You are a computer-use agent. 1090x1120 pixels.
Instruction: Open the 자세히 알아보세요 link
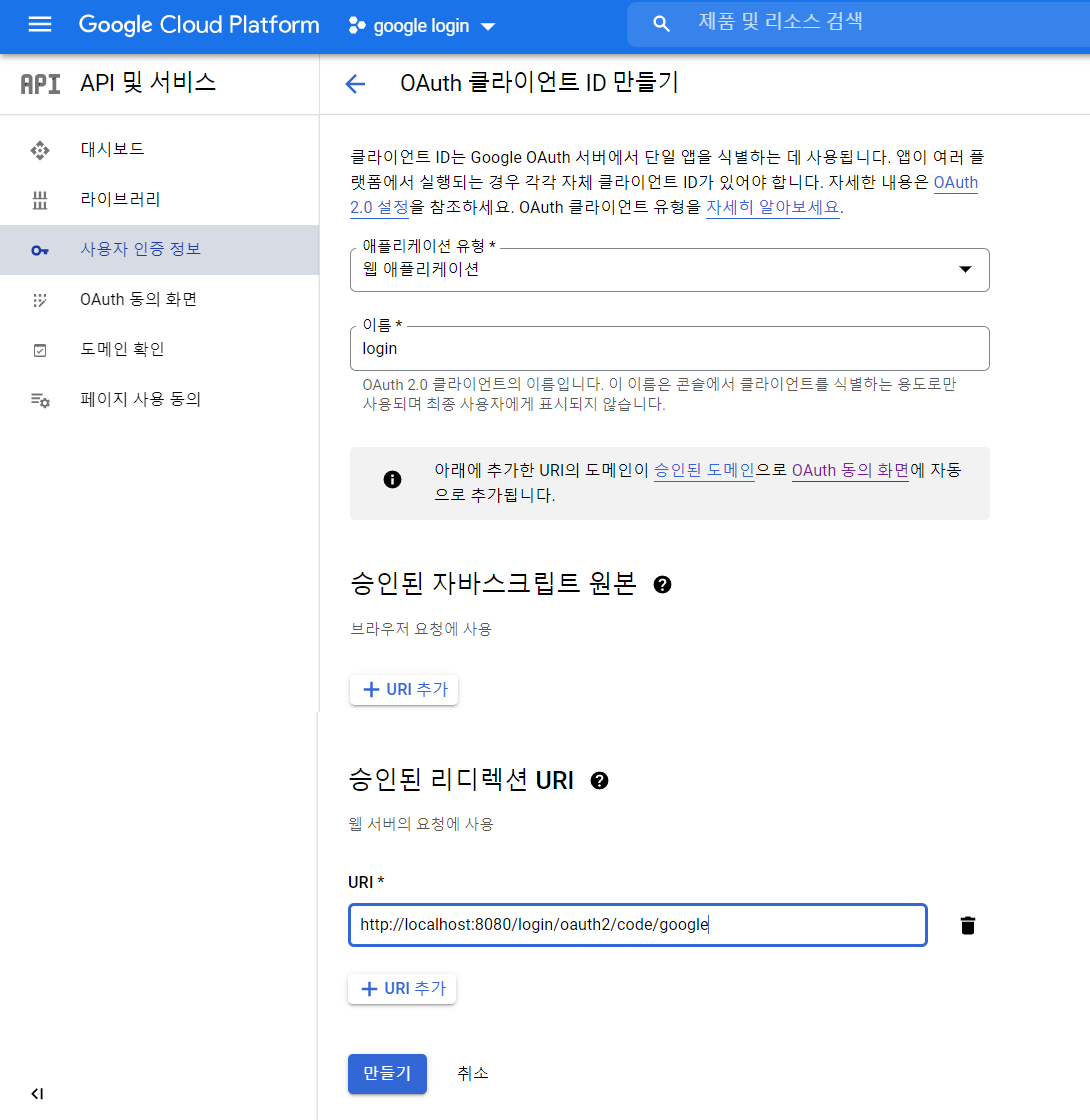pos(772,207)
